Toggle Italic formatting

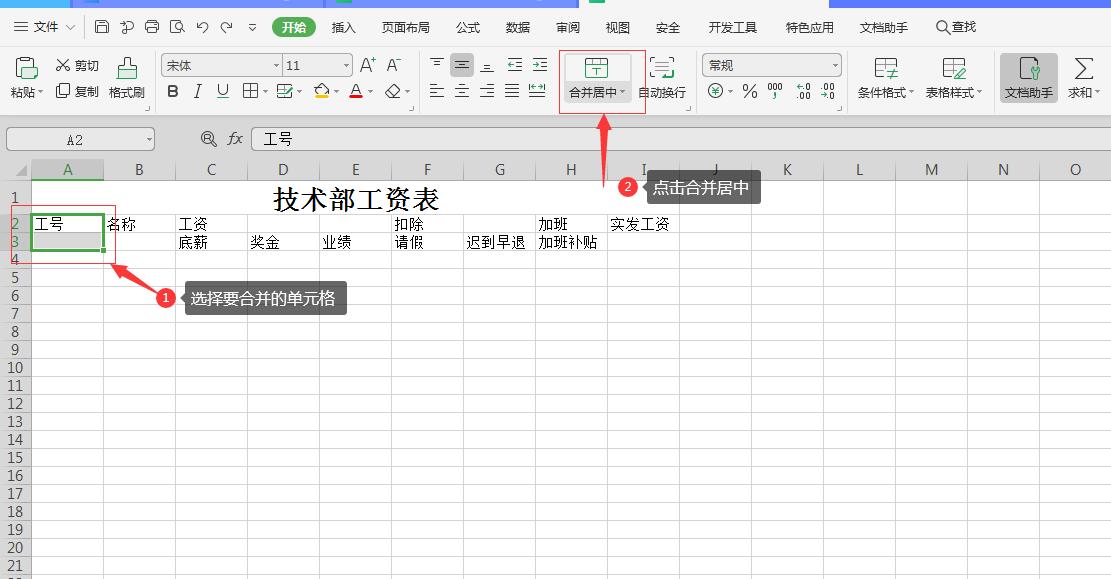coord(197,91)
